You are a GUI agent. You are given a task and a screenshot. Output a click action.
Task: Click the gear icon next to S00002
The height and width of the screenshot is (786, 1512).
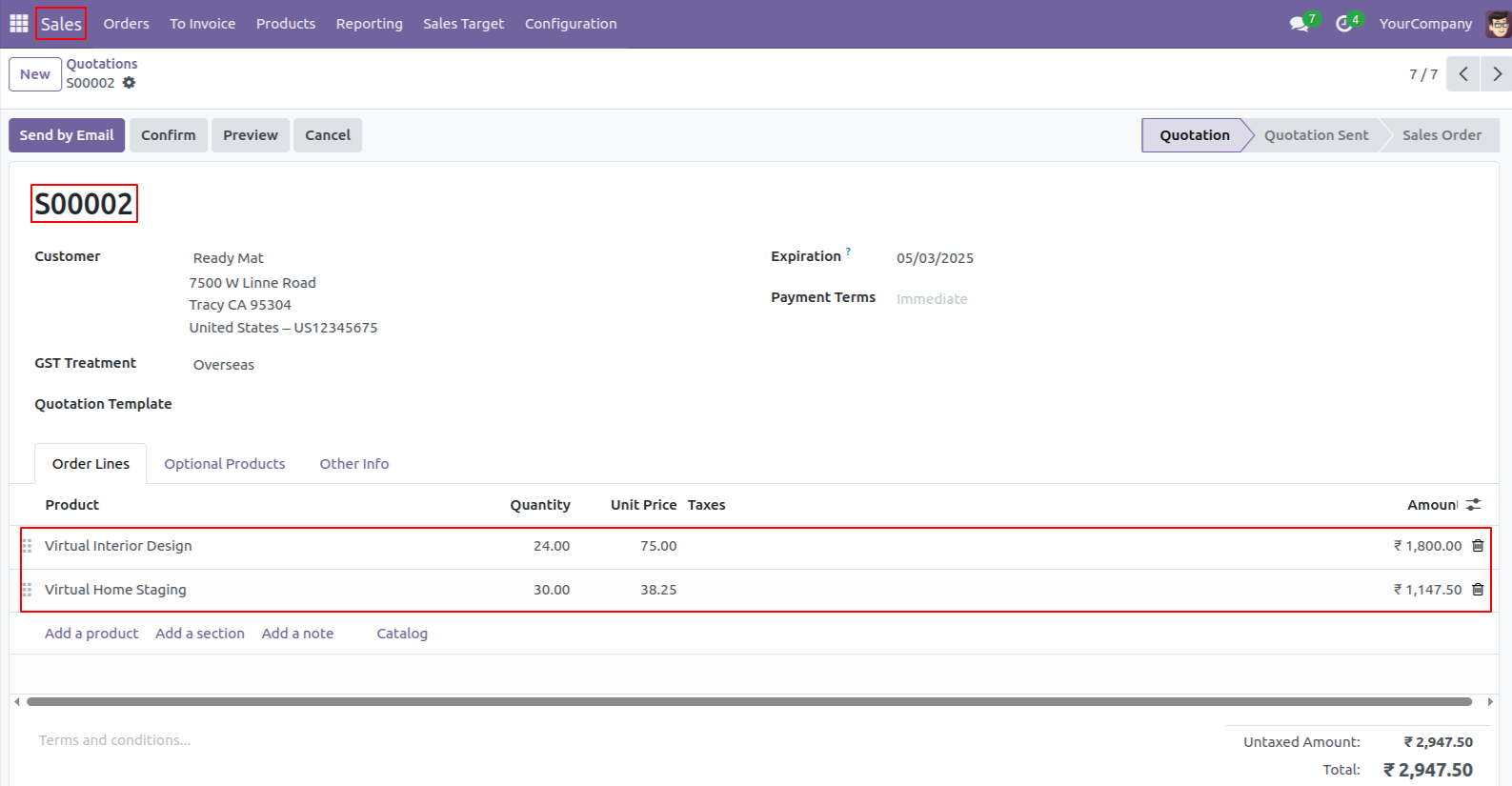[129, 83]
